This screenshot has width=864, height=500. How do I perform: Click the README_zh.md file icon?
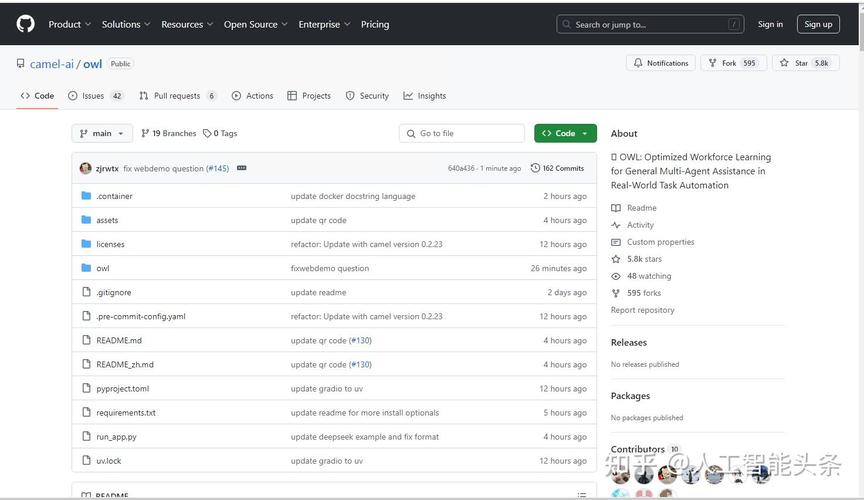click(x=86, y=364)
